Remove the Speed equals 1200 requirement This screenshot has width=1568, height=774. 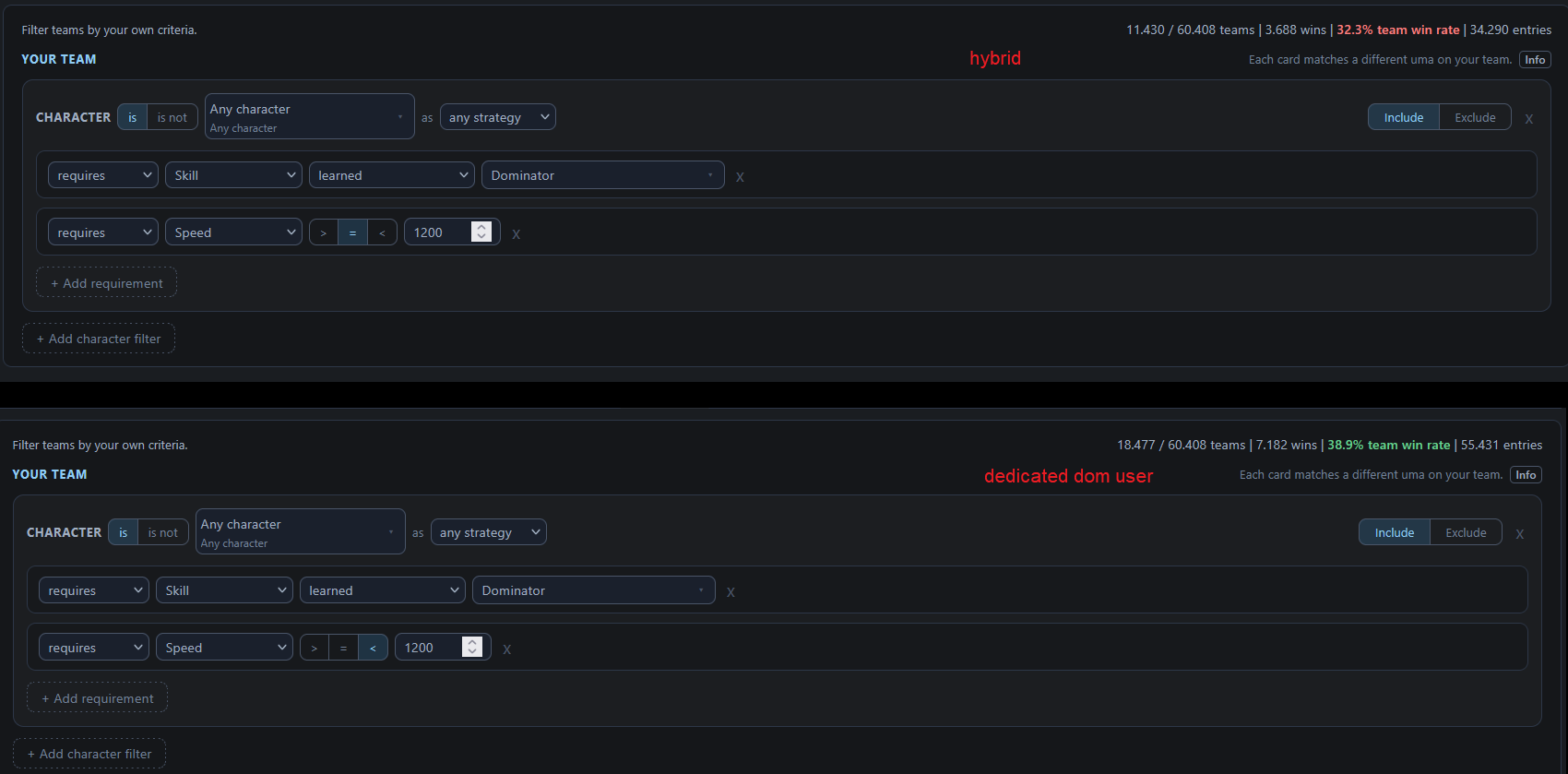tap(516, 233)
